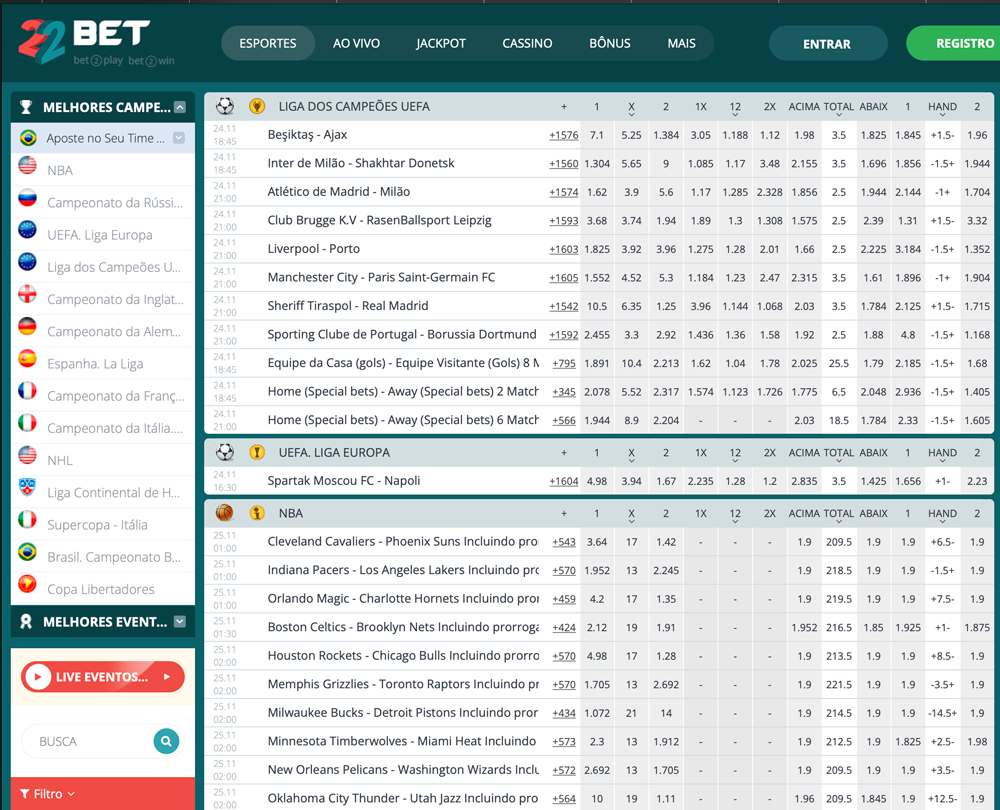1000x810 pixels.
Task: Click the trophy badge beside the NBA title
Action: 257,513
